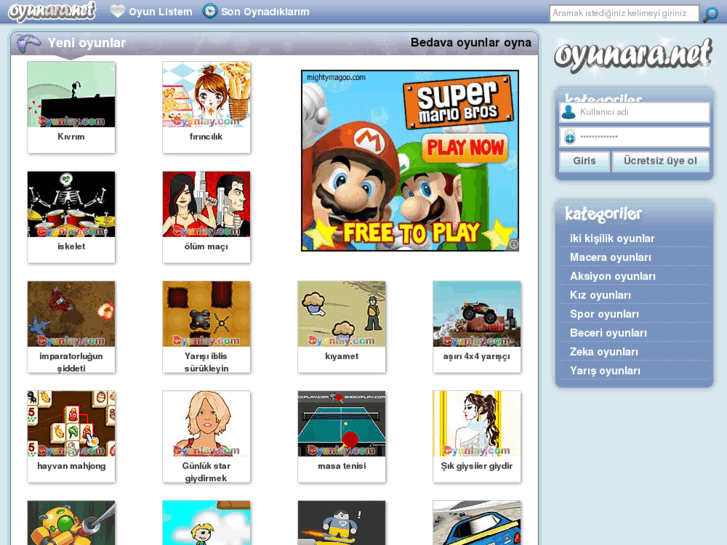
Task: Open Yarışı iblis sürükleyin game thumbnail
Action: point(206,314)
